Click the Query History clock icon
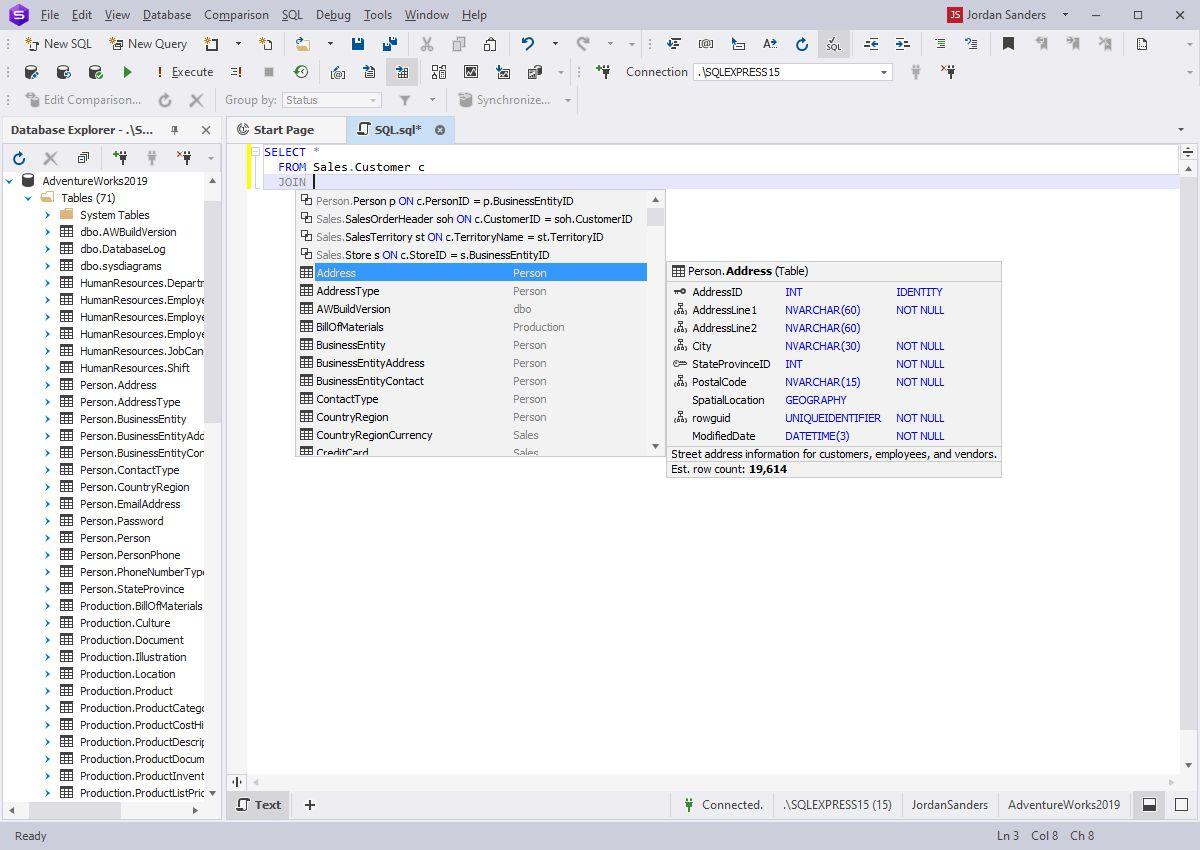This screenshot has height=850, width=1200. click(300, 72)
